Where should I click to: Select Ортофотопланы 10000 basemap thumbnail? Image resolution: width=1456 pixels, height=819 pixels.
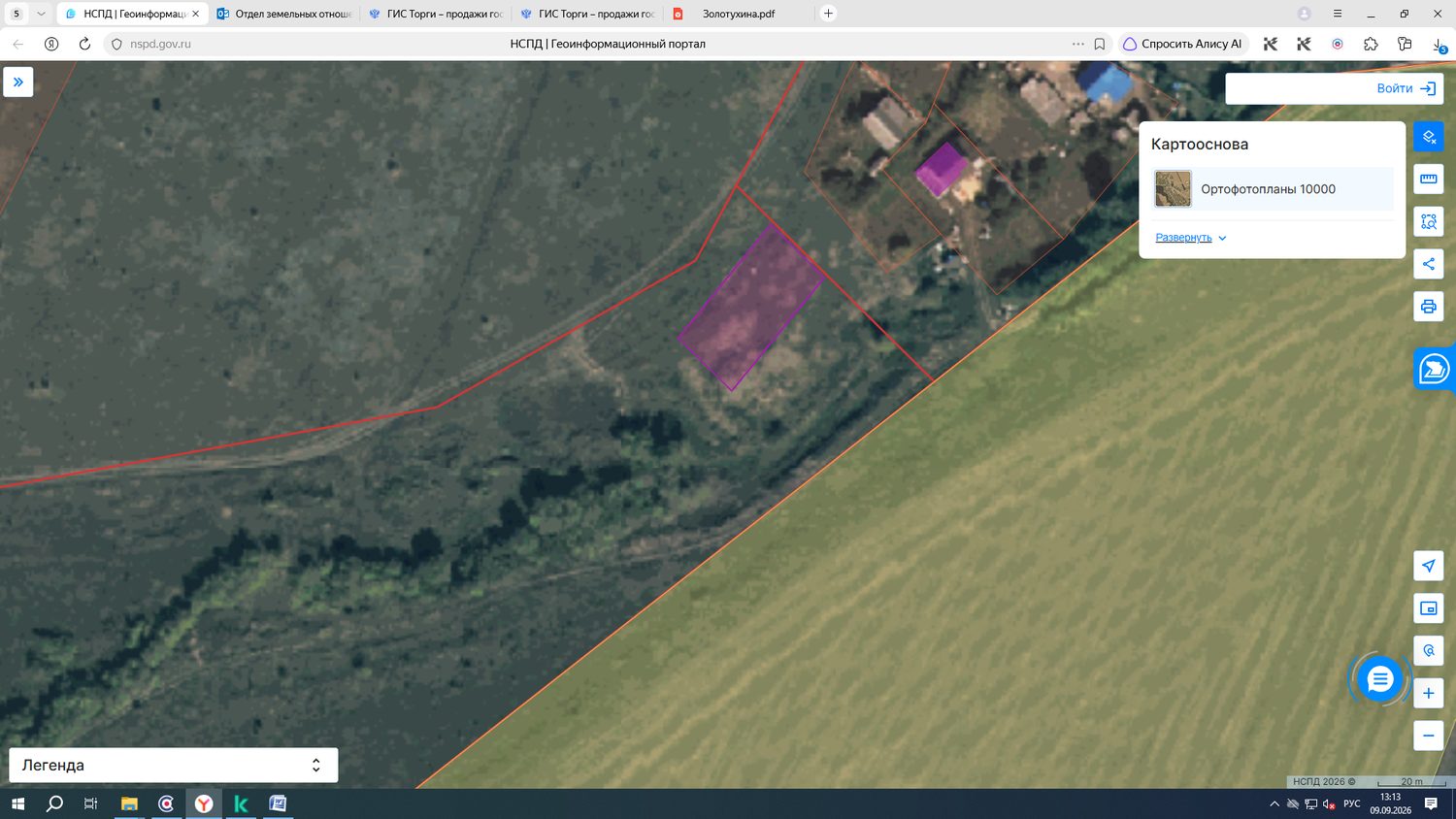click(1173, 189)
